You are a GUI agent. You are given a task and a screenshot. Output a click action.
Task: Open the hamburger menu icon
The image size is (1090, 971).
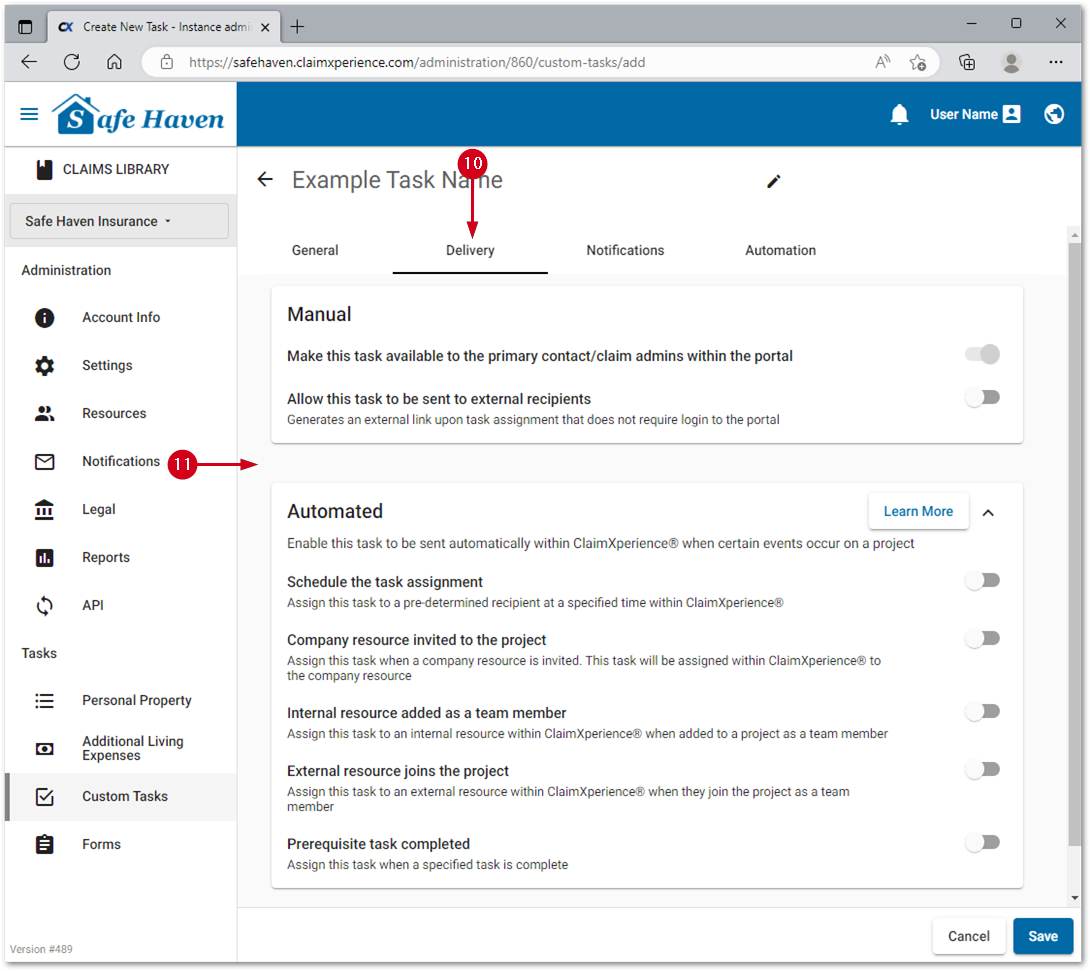pos(30,115)
